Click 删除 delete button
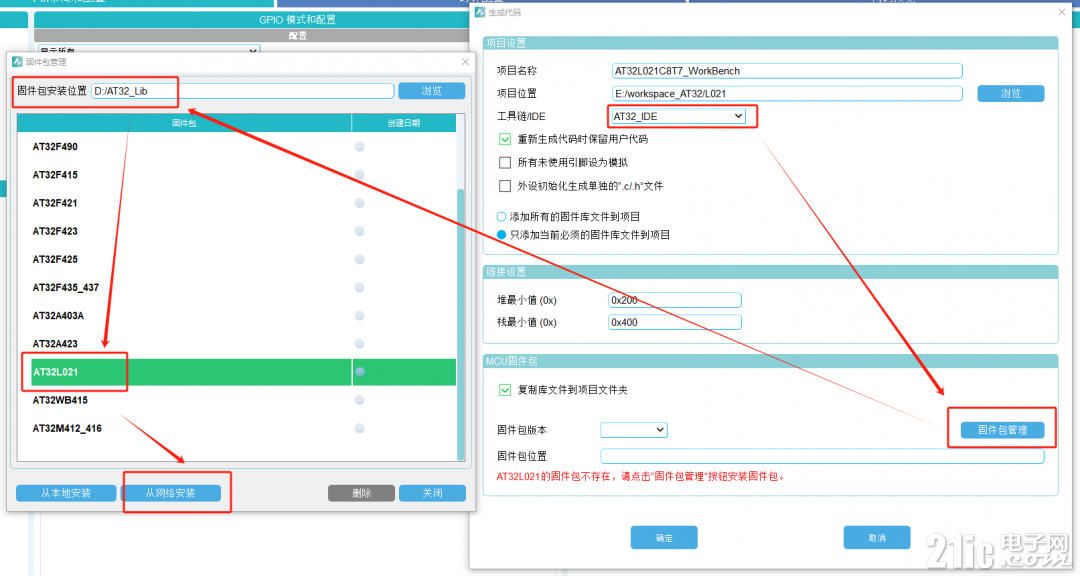The width and height of the screenshot is (1080, 576). click(x=362, y=493)
